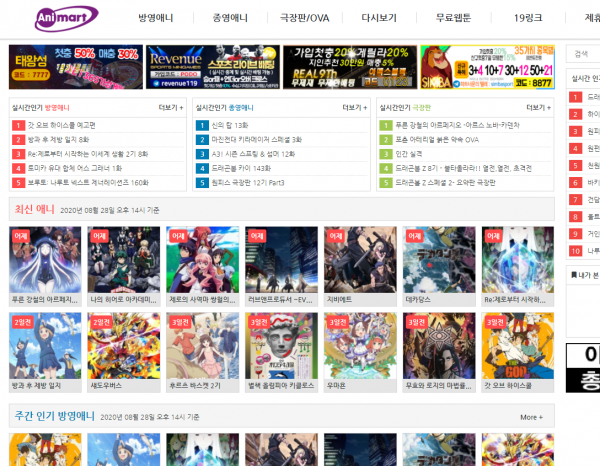600x466 pixels.
Task: Open the 종영애니 menu
Action: (230, 18)
